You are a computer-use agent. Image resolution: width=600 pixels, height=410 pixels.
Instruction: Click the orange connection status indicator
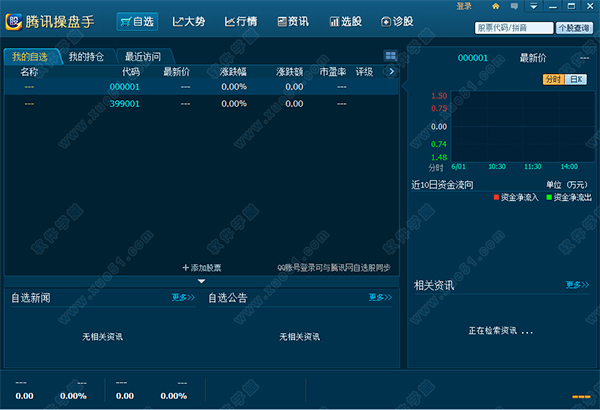(581, 397)
